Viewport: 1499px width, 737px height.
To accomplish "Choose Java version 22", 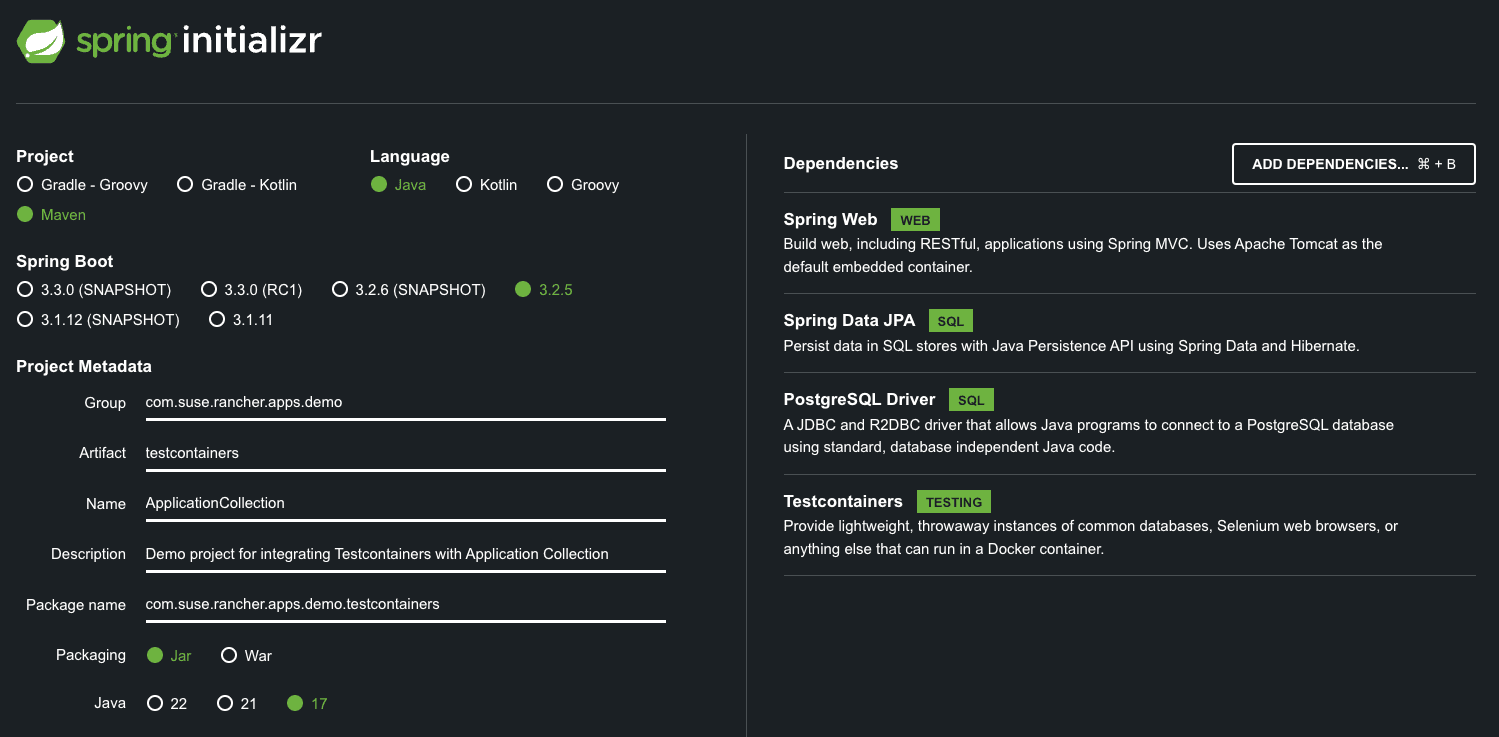I will [155, 704].
